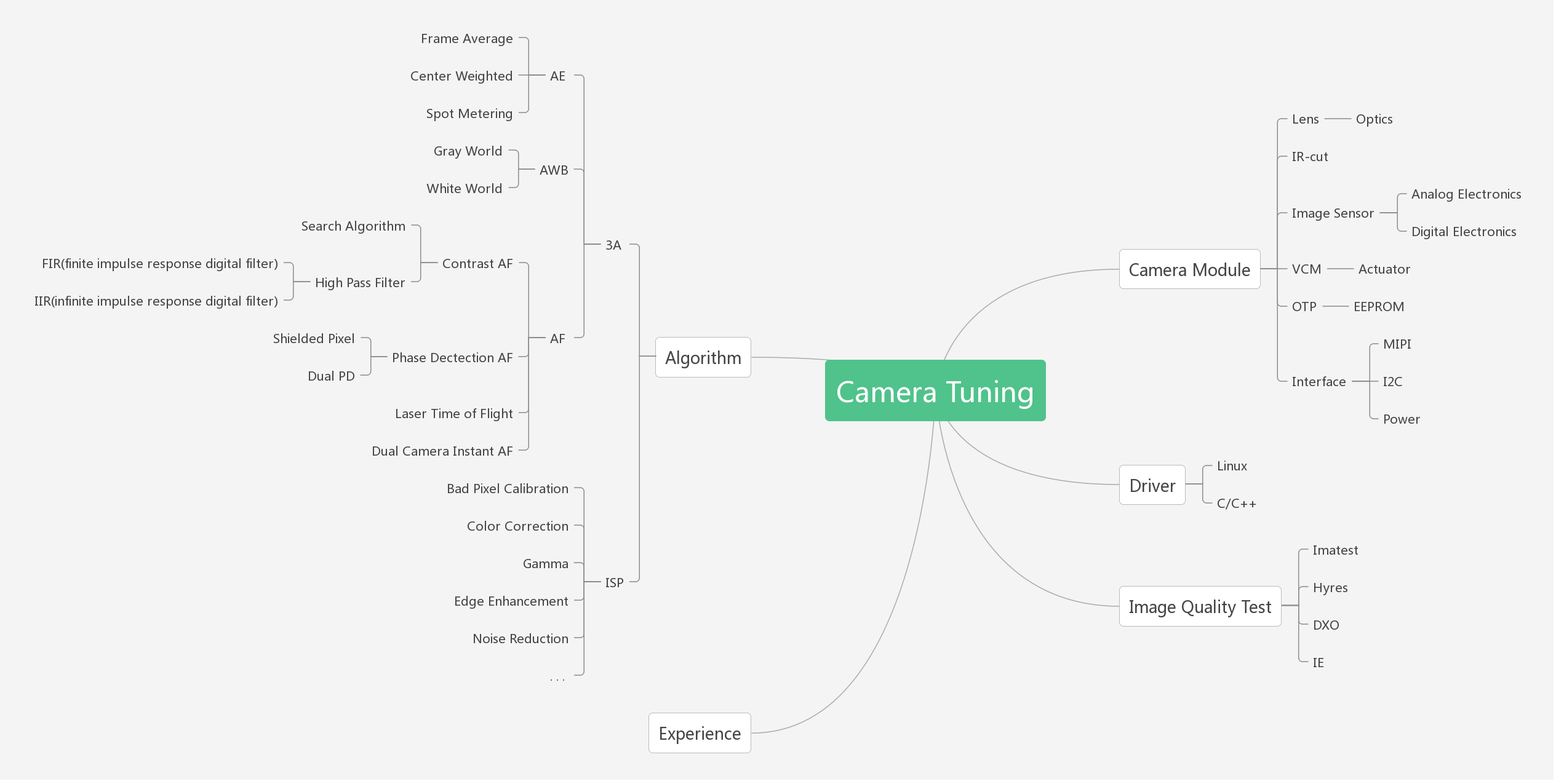This screenshot has height=784, width=1564.
Task: Select the Image Quality Test node
Action: coord(1200,606)
